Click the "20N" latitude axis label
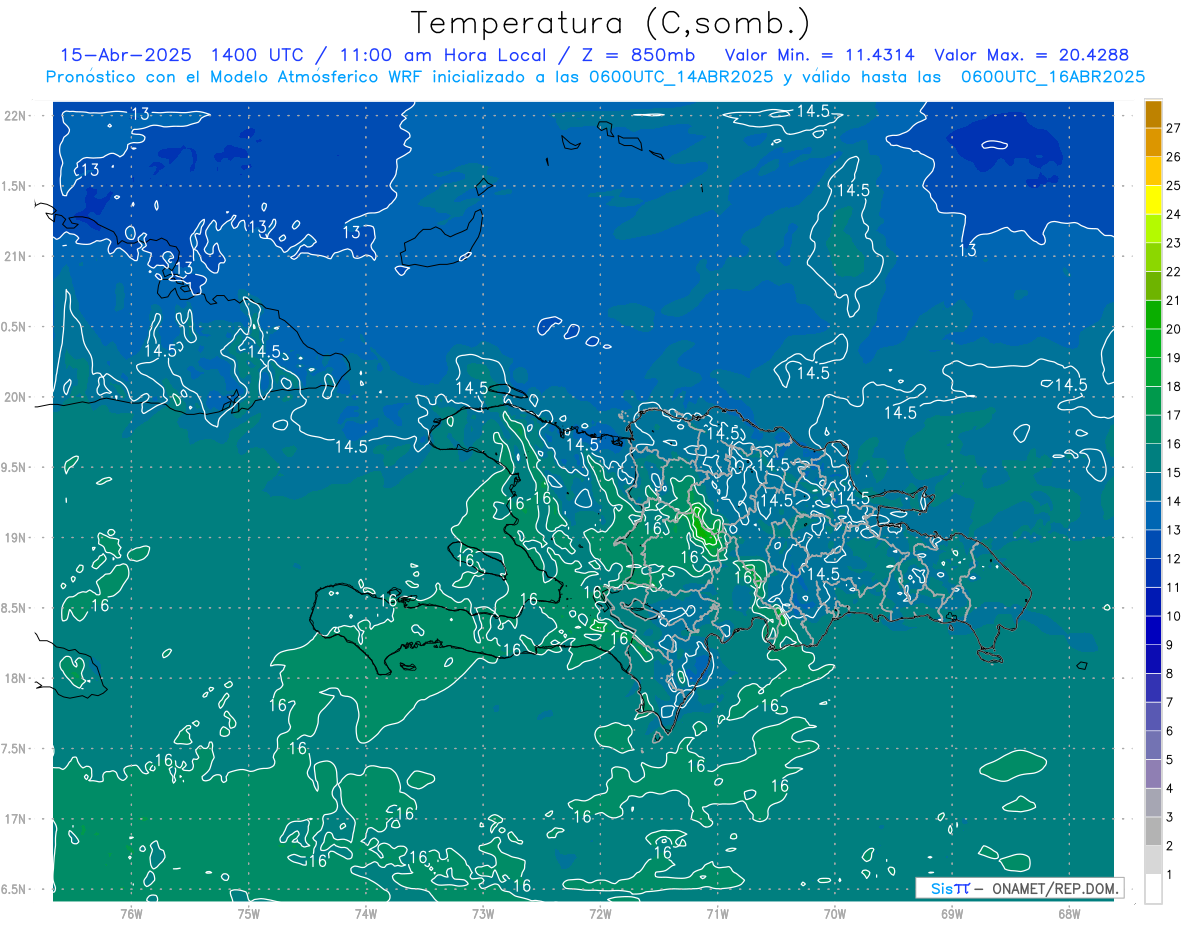Image resolution: width=1200 pixels, height=927 pixels. pos(17,397)
